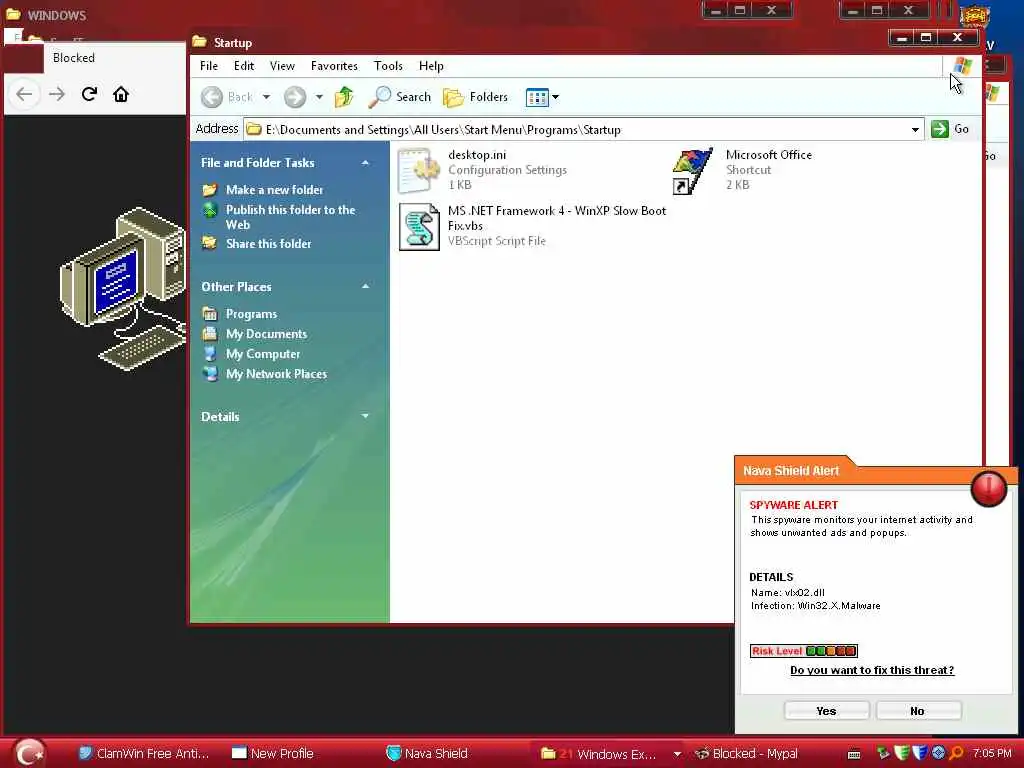Go up one folder level

(344, 97)
